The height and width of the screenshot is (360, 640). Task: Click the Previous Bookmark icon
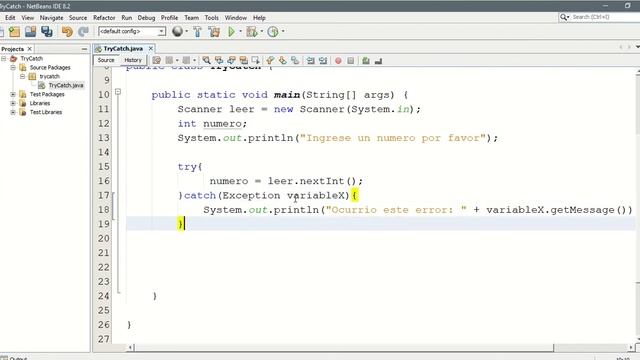[270, 61]
